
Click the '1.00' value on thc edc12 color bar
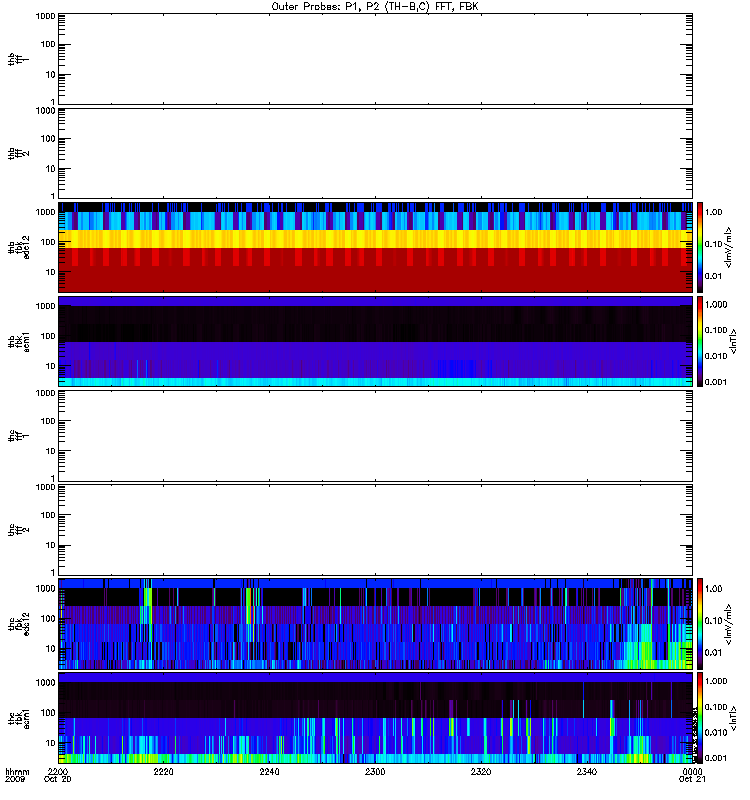coord(713,589)
